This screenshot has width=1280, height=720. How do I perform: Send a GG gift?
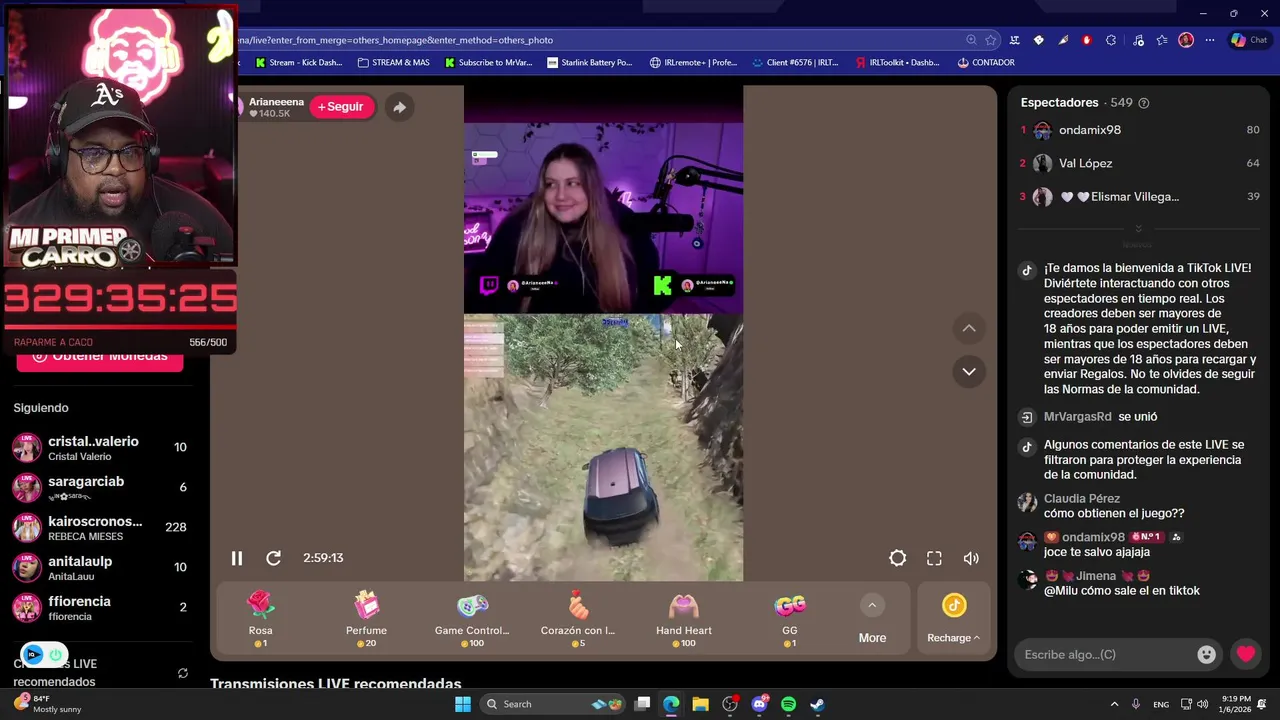point(790,618)
